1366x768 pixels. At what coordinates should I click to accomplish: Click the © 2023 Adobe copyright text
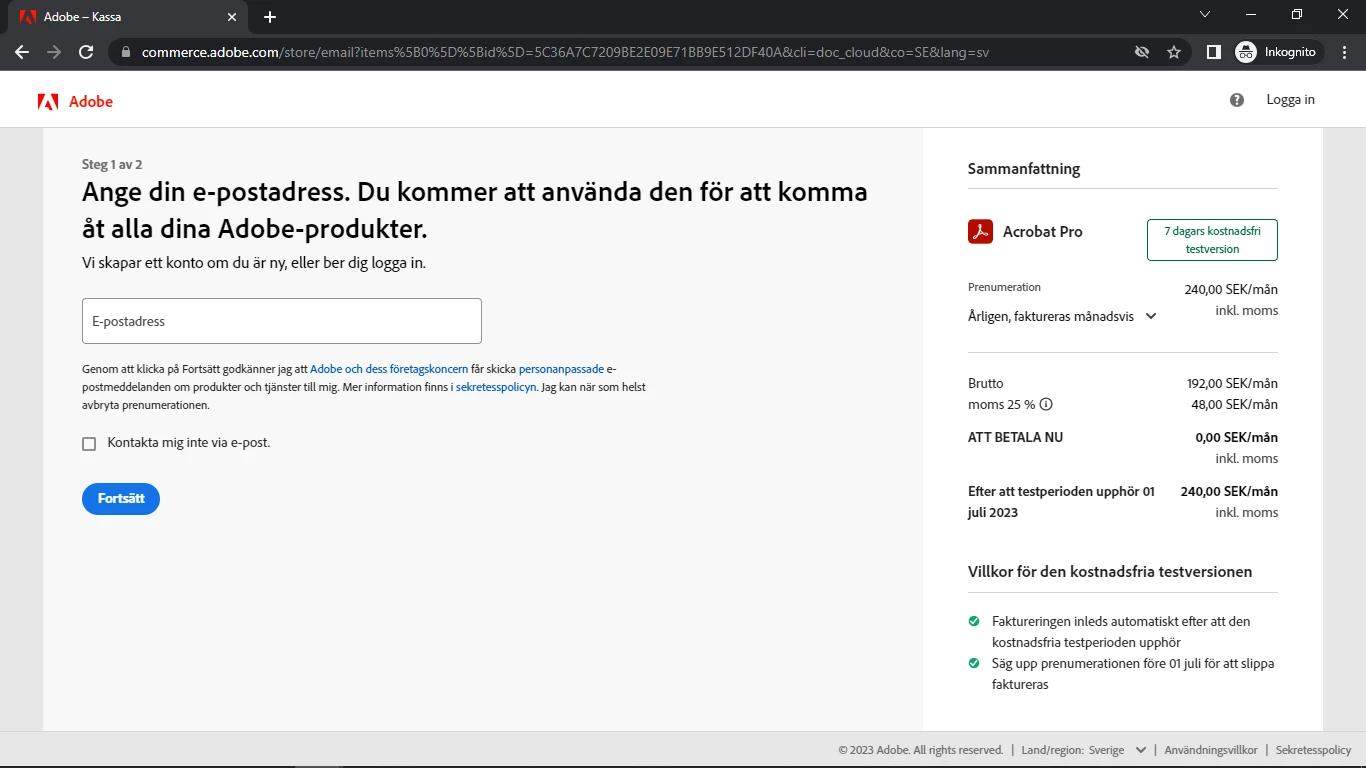pos(920,750)
